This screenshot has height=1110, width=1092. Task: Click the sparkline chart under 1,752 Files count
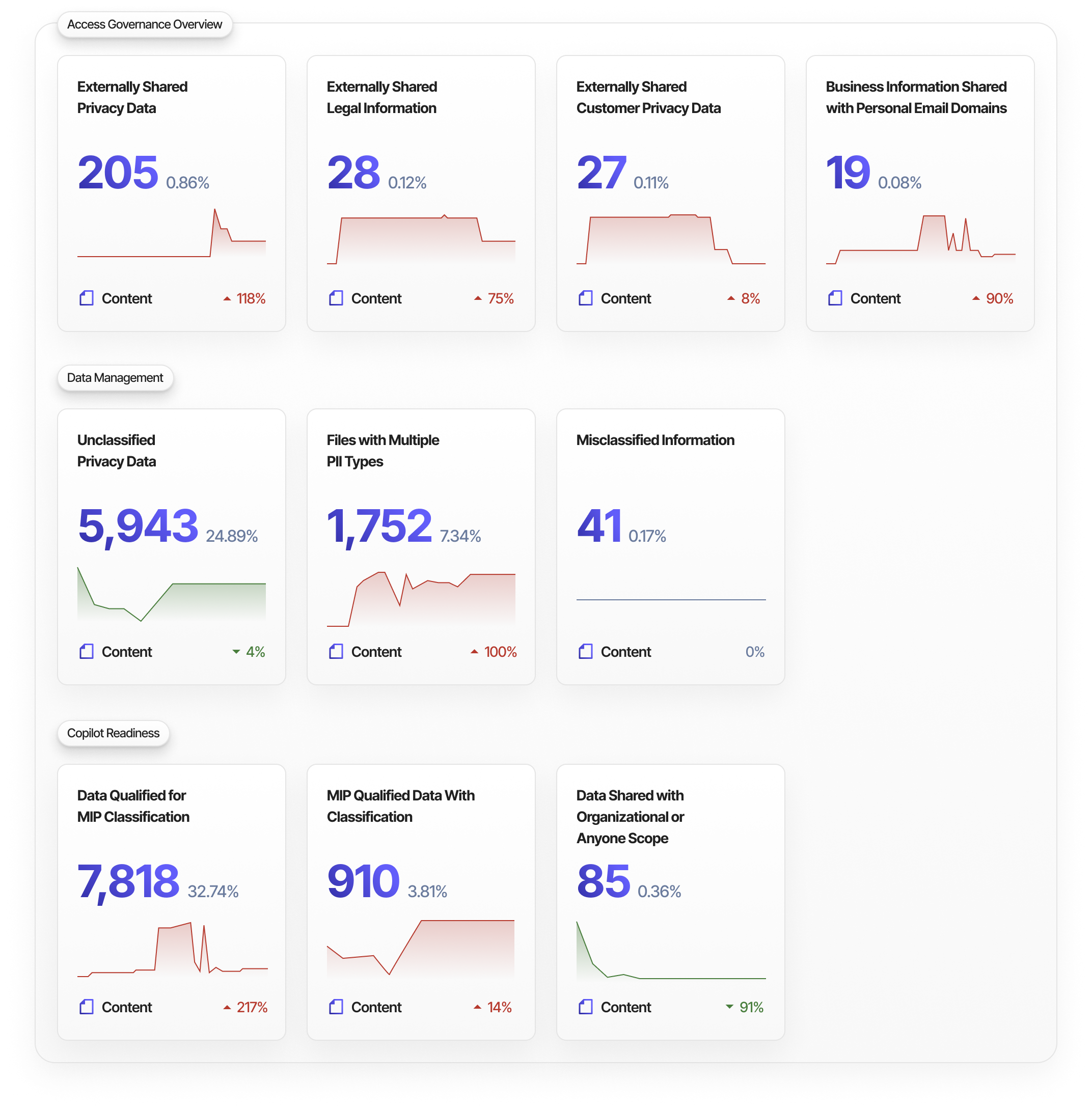[x=421, y=599]
